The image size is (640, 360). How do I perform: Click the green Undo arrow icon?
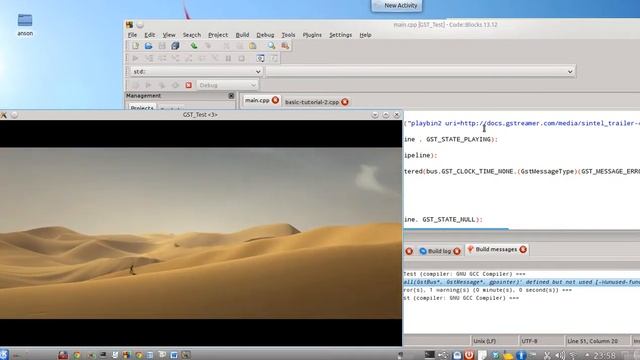point(194,46)
